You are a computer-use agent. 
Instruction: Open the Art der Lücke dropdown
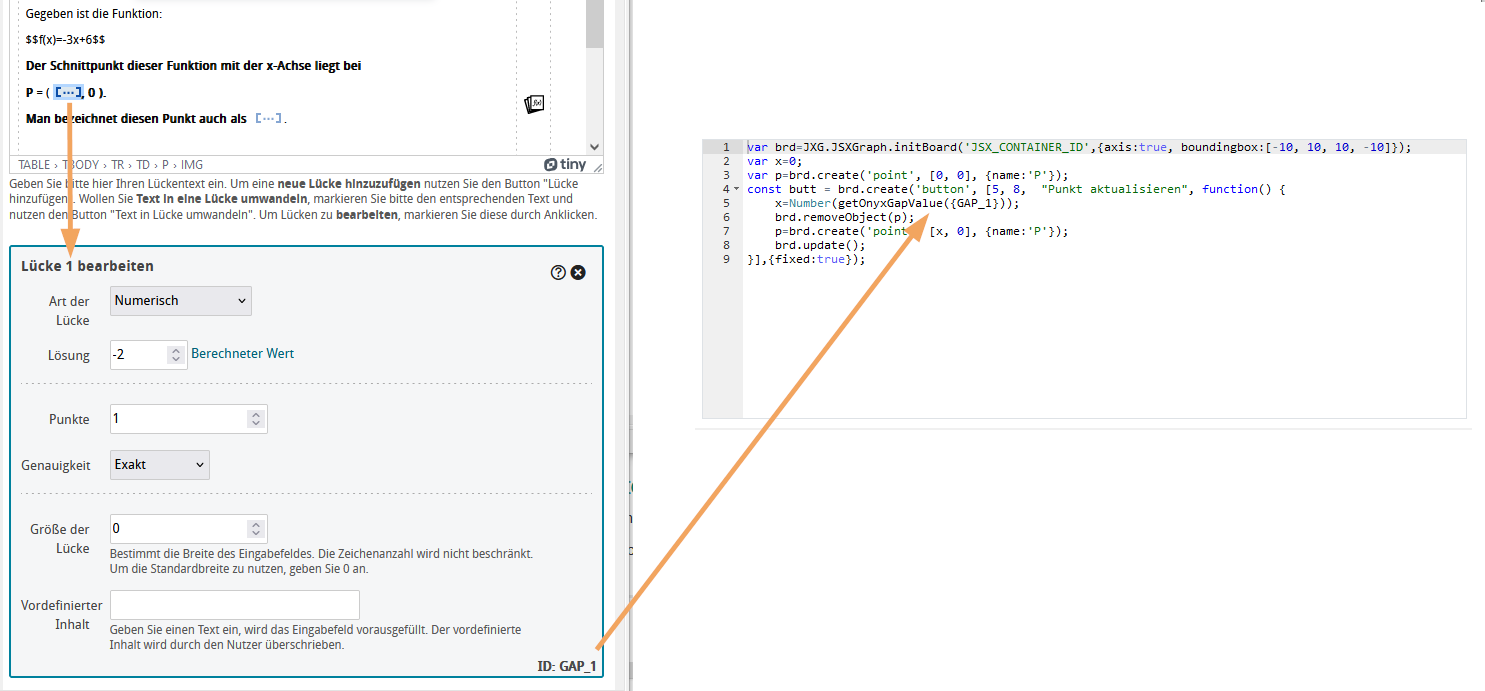[x=180, y=301]
